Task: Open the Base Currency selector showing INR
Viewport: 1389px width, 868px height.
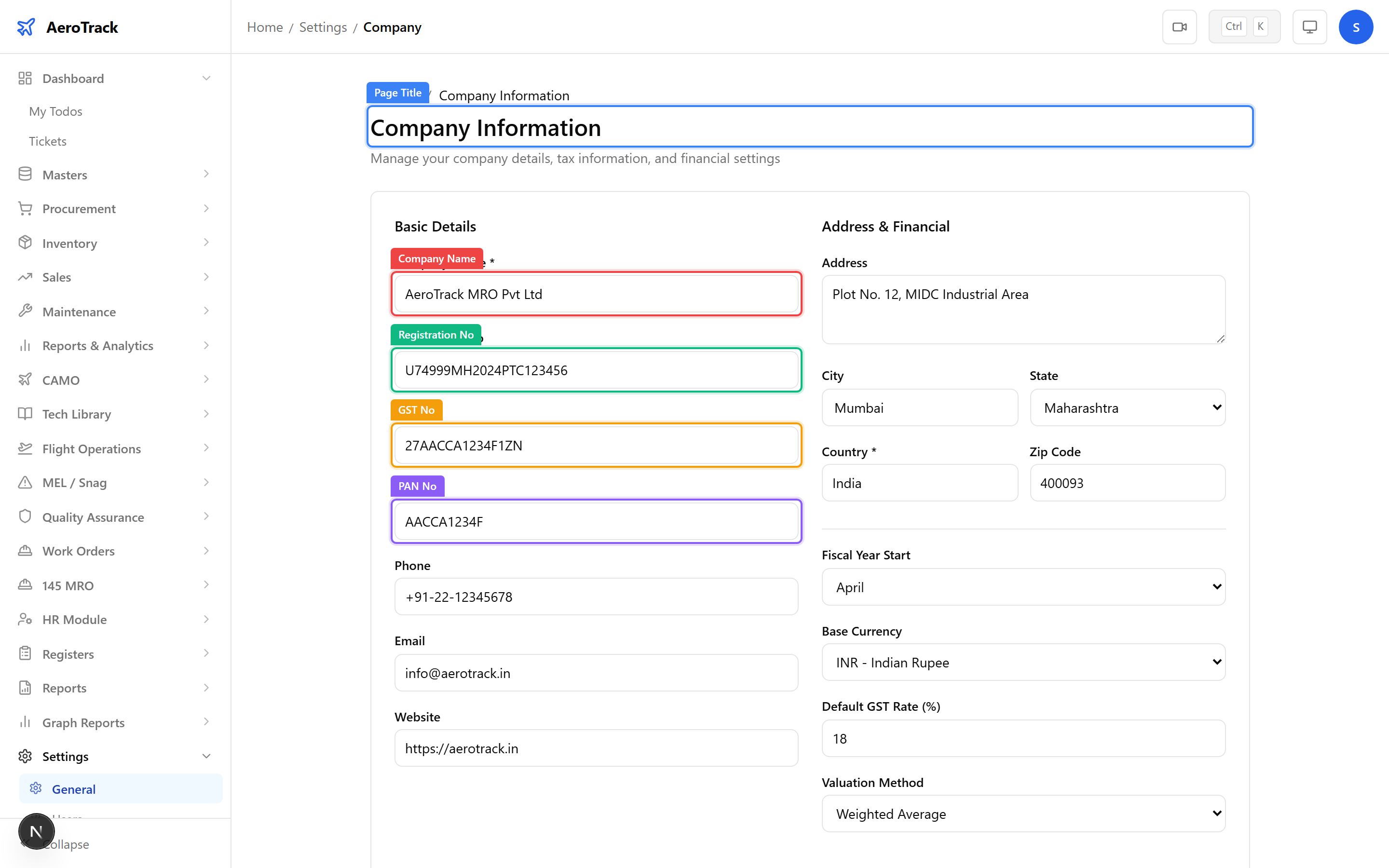Action: (1023, 662)
